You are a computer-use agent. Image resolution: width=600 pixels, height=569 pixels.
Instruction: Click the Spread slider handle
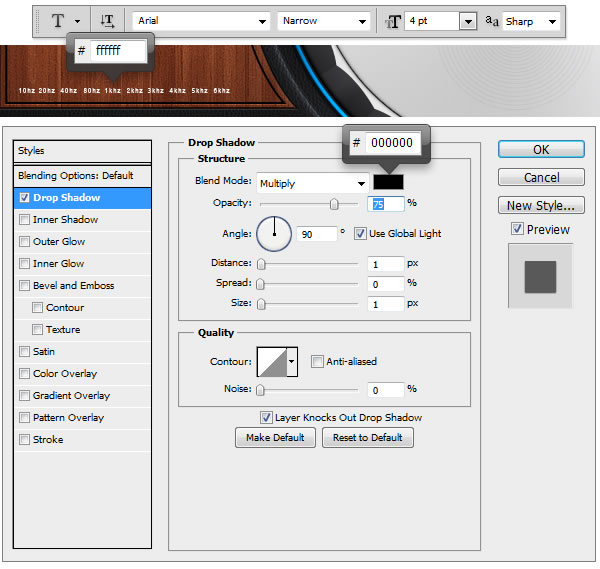click(260, 284)
